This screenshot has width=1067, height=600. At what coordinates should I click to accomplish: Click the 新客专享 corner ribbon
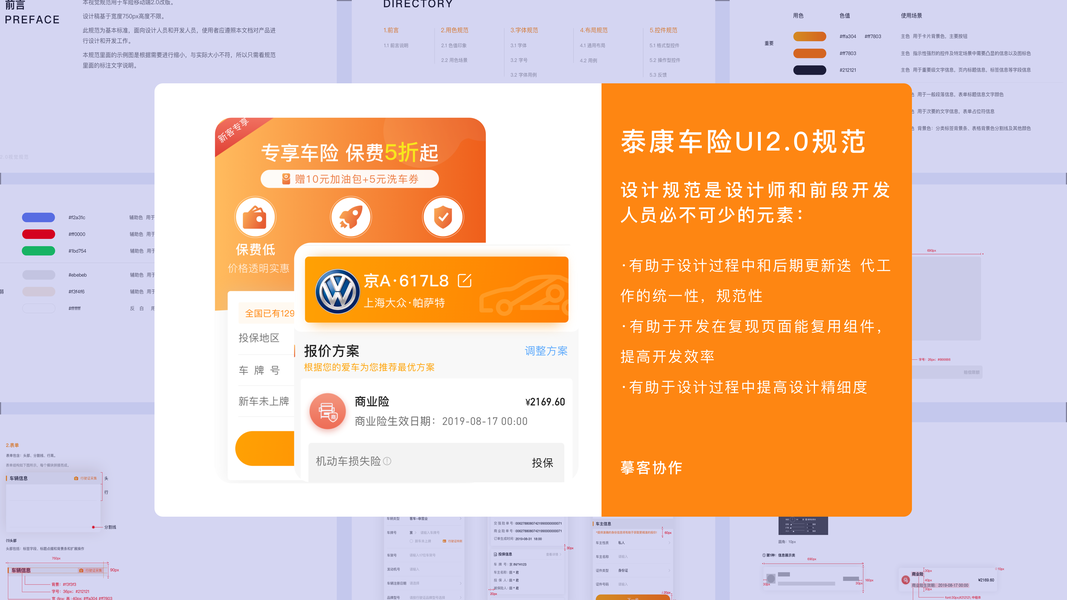[x=235, y=130]
